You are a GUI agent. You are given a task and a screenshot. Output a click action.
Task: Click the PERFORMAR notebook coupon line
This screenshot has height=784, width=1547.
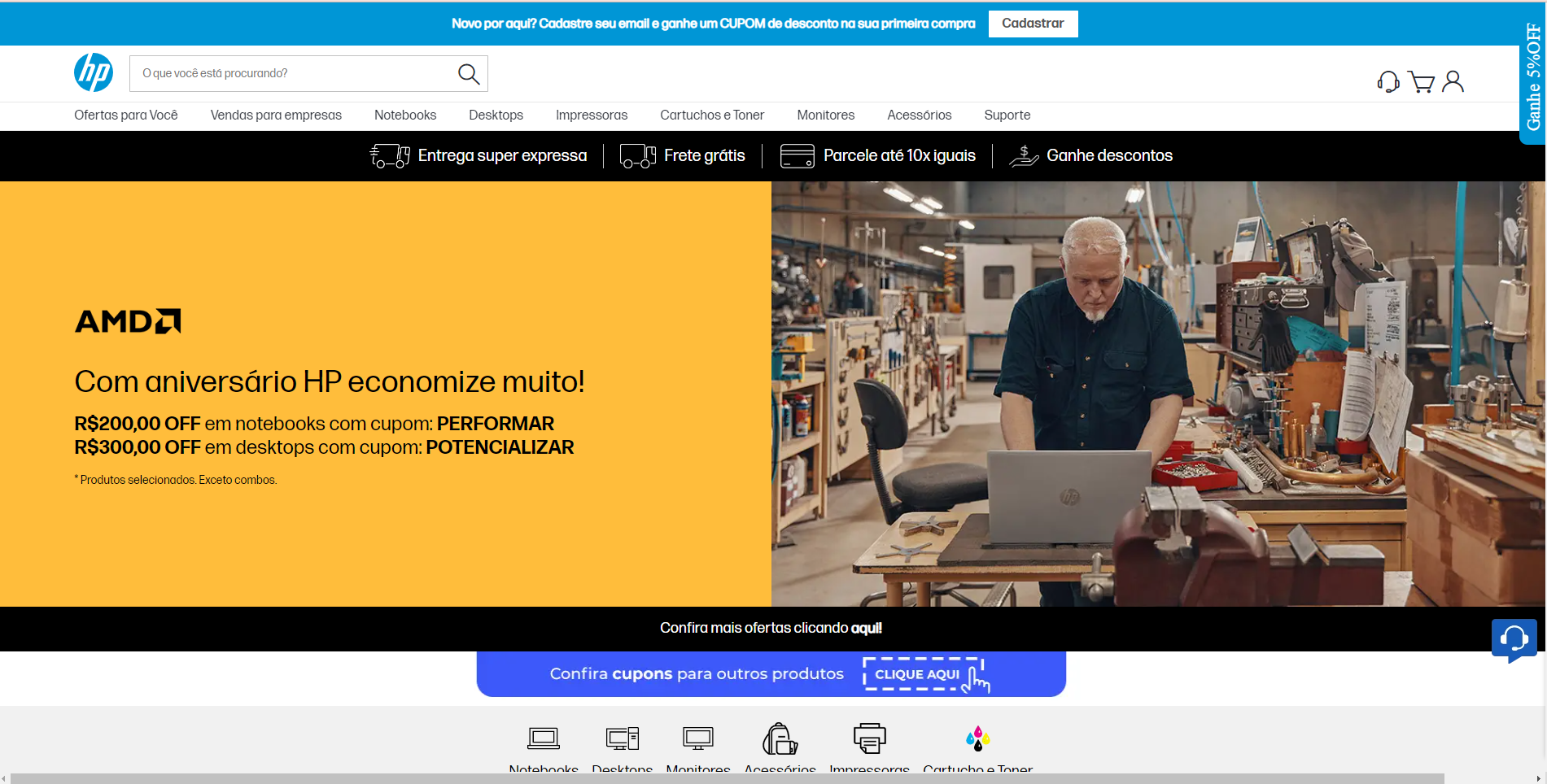314,424
